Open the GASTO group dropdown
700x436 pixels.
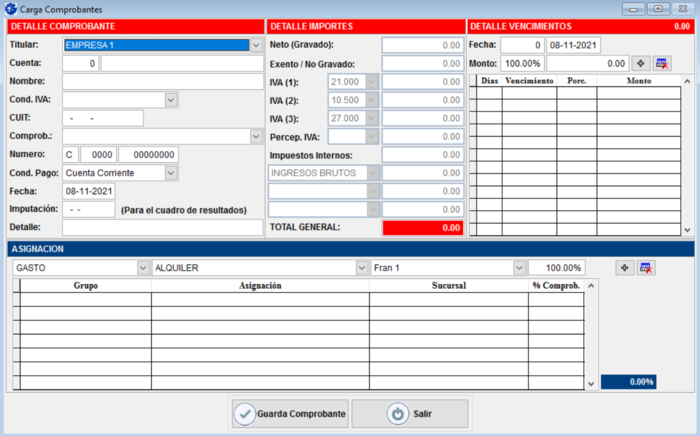pos(141,268)
